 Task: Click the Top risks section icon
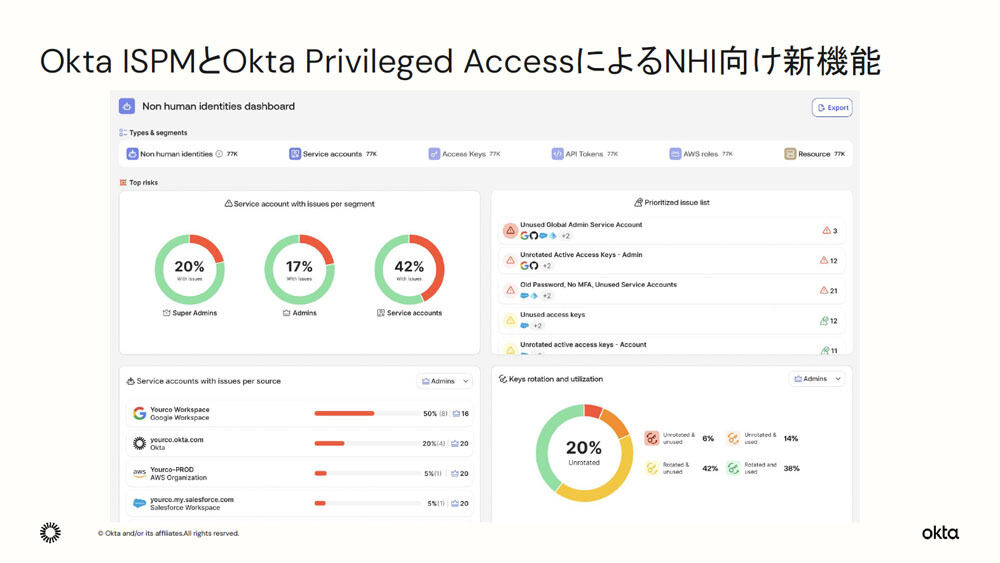coord(123,182)
